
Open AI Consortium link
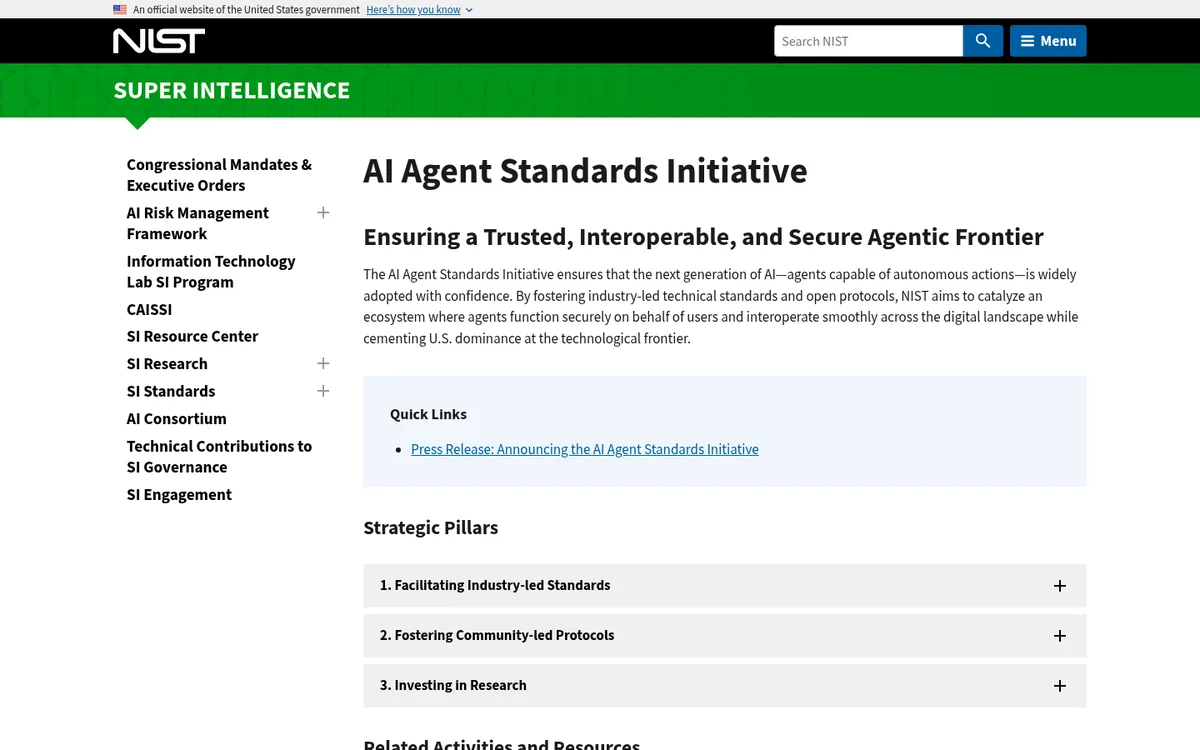[176, 419]
